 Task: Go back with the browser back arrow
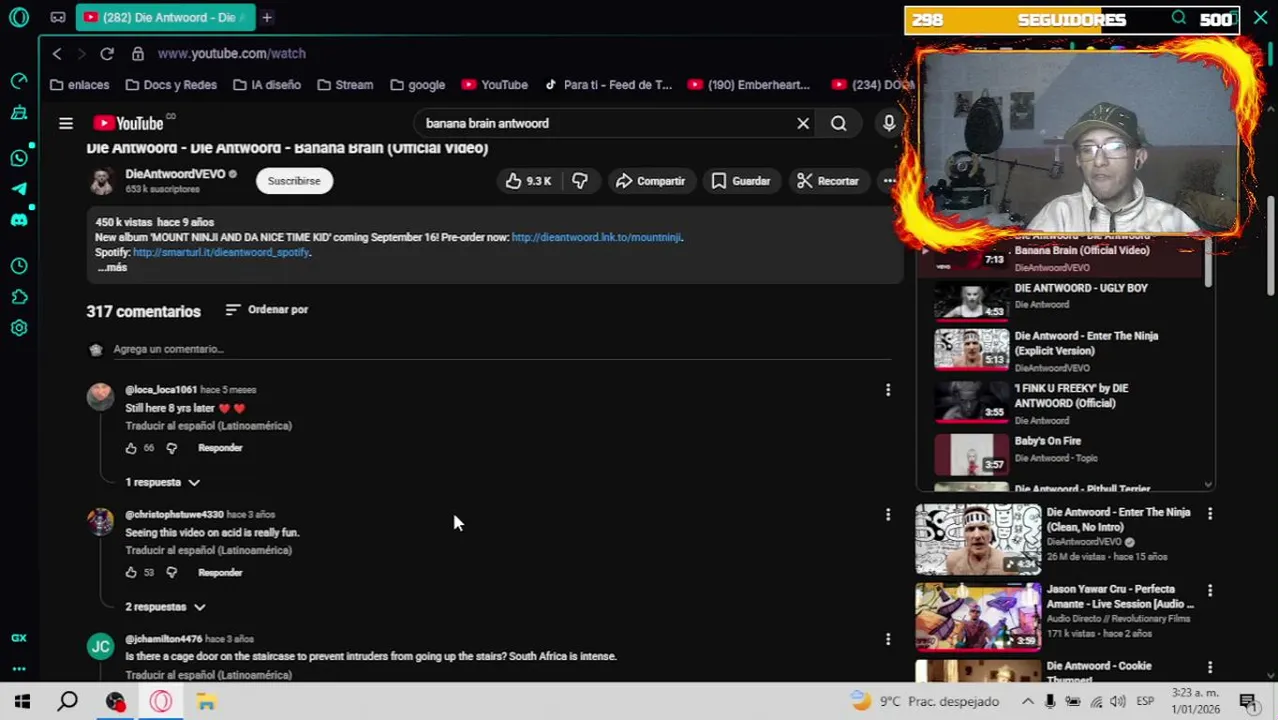tap(57, 54)
